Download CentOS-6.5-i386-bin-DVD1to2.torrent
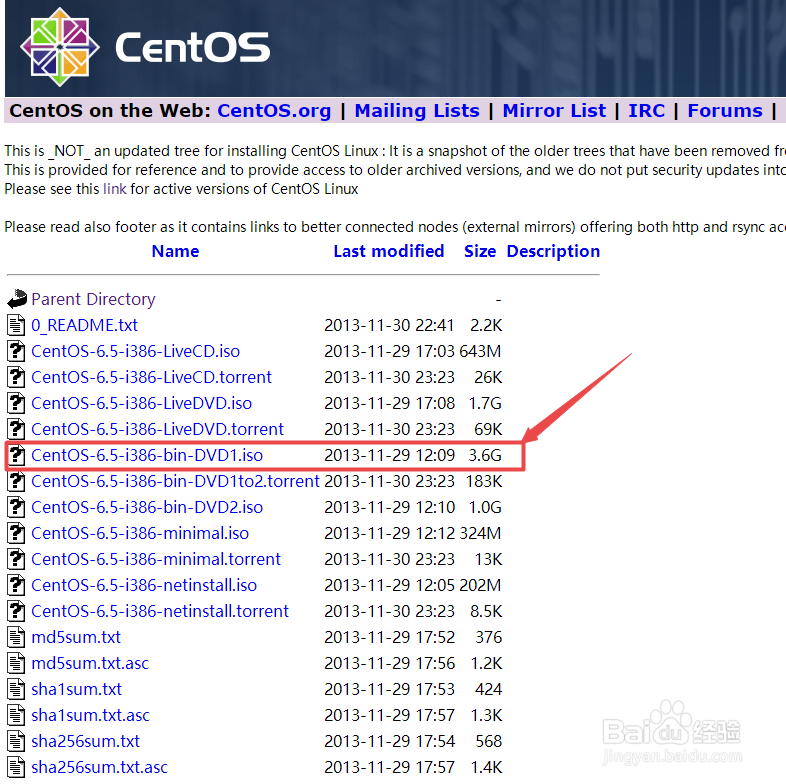 (x=175, y=482)
